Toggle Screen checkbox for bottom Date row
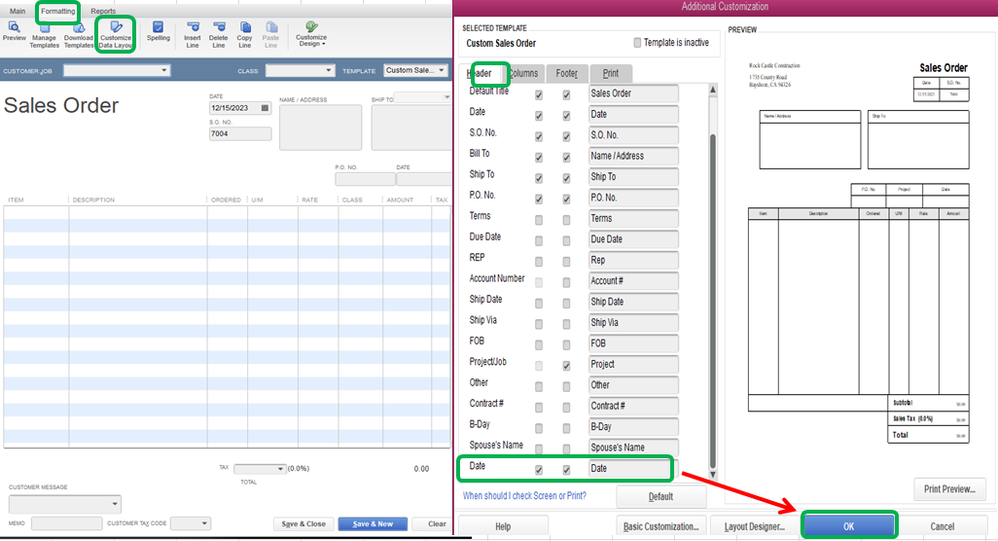The image size is (998, 541). click(539, 470)
